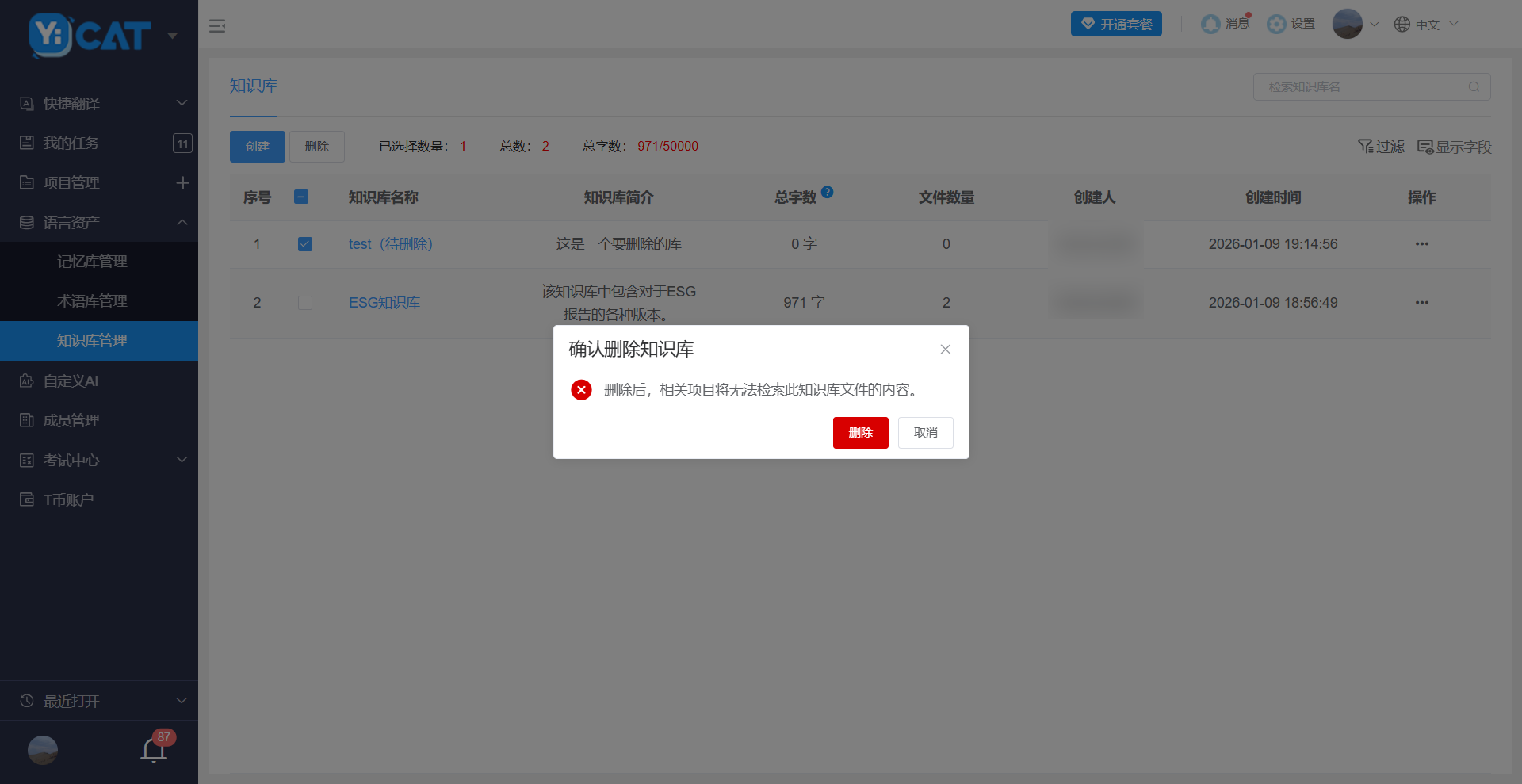The height and width of the screenshot is (784, 1522).
Task: Add new project with plus icon
Action: (182, 183)
